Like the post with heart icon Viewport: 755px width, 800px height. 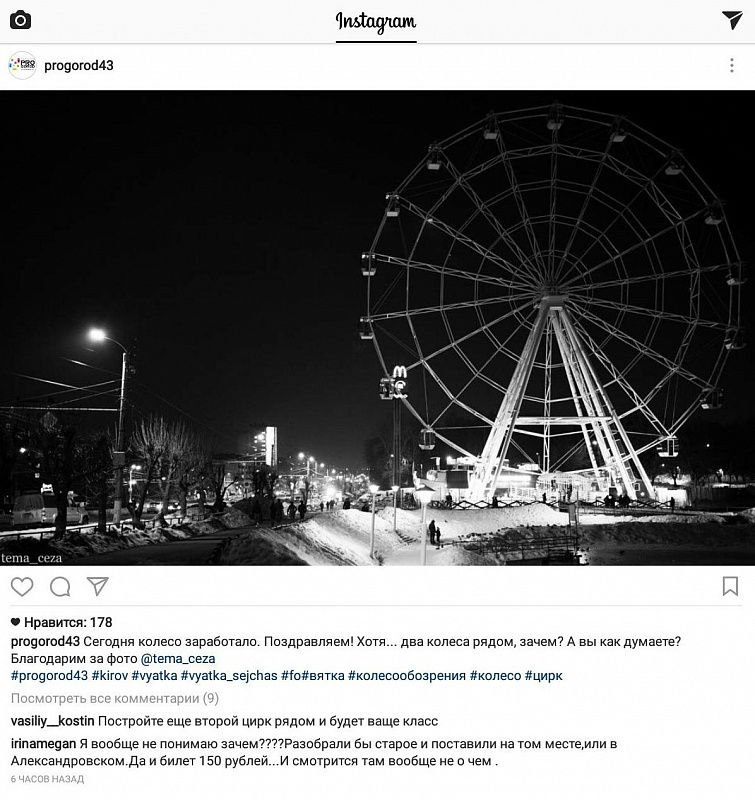point(22,587)
